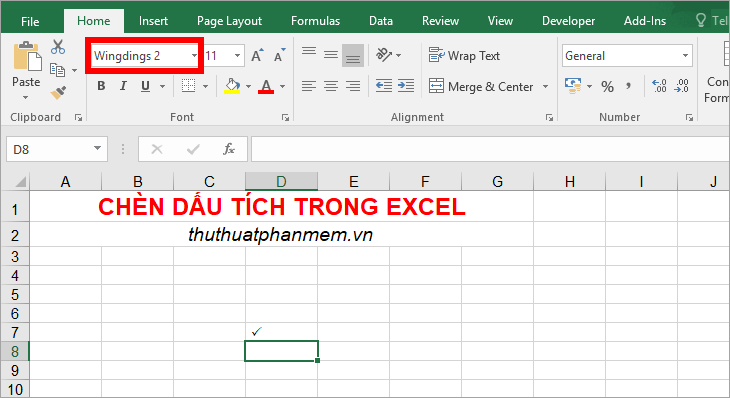
Task: Click Decrease Decimal
Action: click(681, 86)
